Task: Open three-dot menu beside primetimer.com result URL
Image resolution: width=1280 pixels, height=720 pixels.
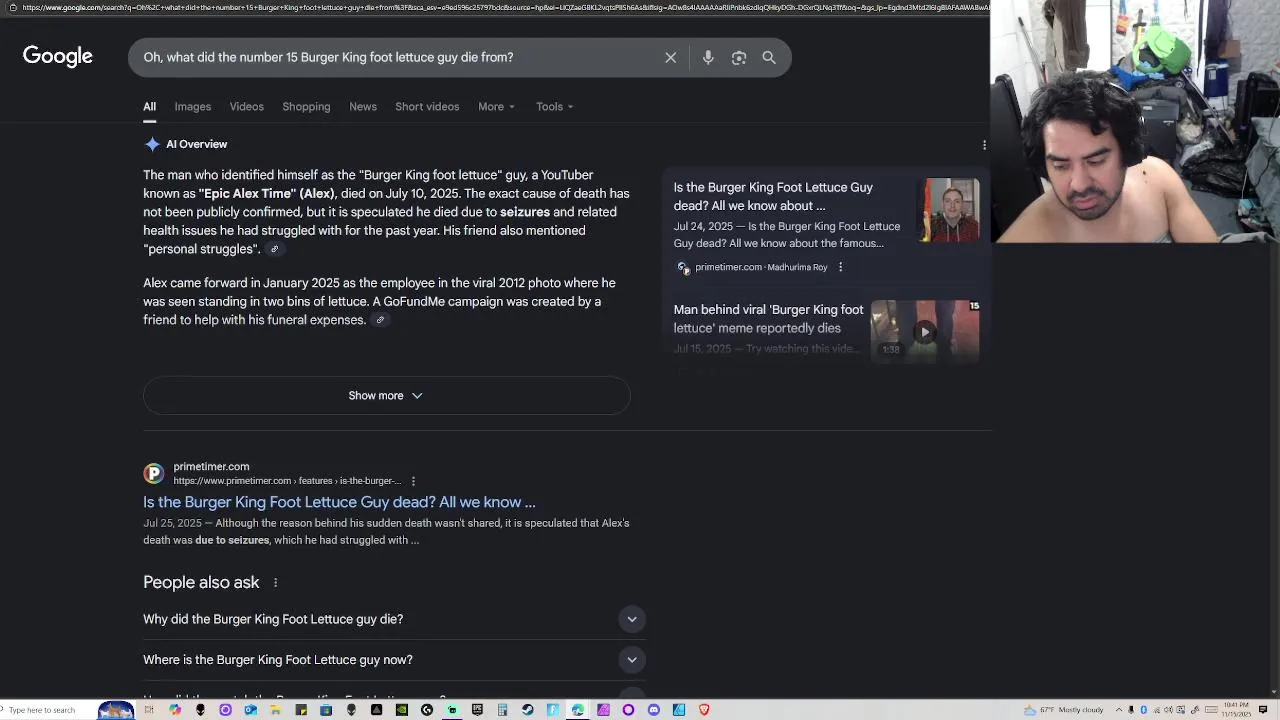Action: pyautogui.click(x=413, y=481)
